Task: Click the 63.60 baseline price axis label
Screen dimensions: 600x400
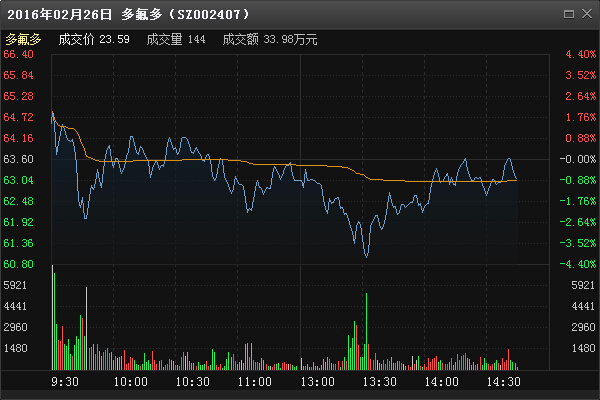Action: [20, 159]
